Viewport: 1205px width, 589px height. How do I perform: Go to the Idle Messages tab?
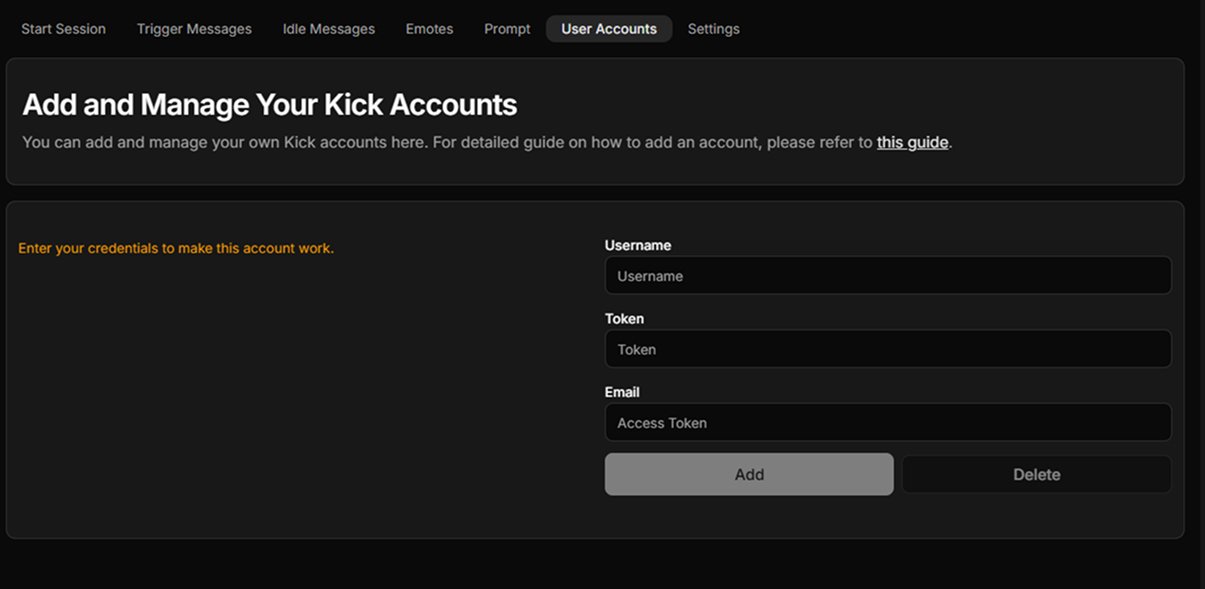click(328, 29)
